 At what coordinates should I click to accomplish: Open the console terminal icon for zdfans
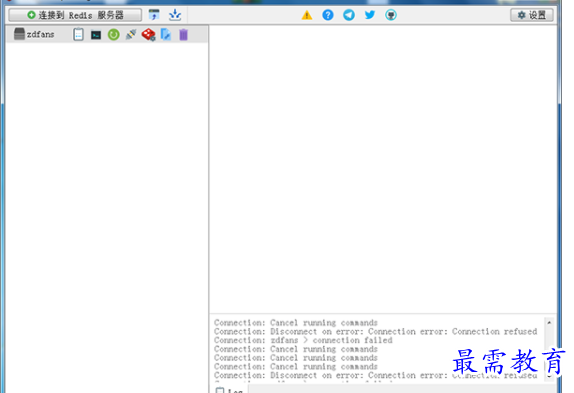[x=96, y=35]
